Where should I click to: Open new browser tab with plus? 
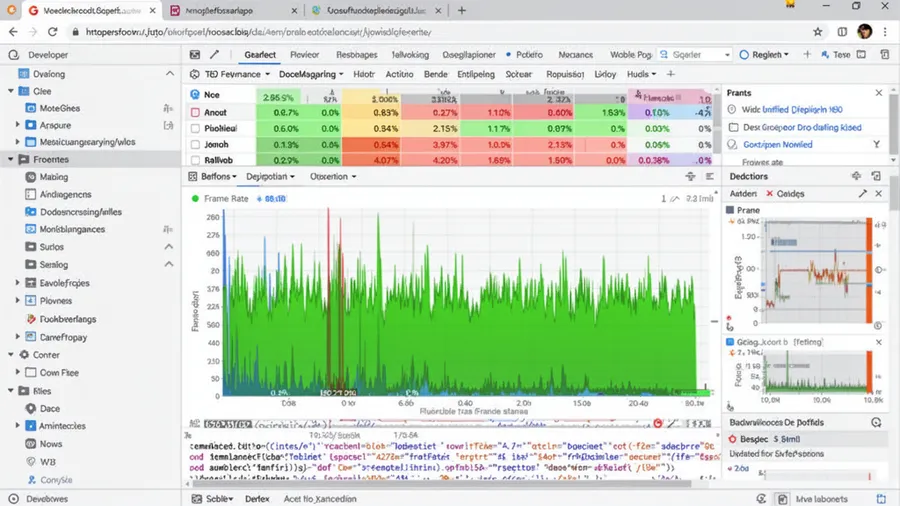pyautogui.click(x=461, y=10)
